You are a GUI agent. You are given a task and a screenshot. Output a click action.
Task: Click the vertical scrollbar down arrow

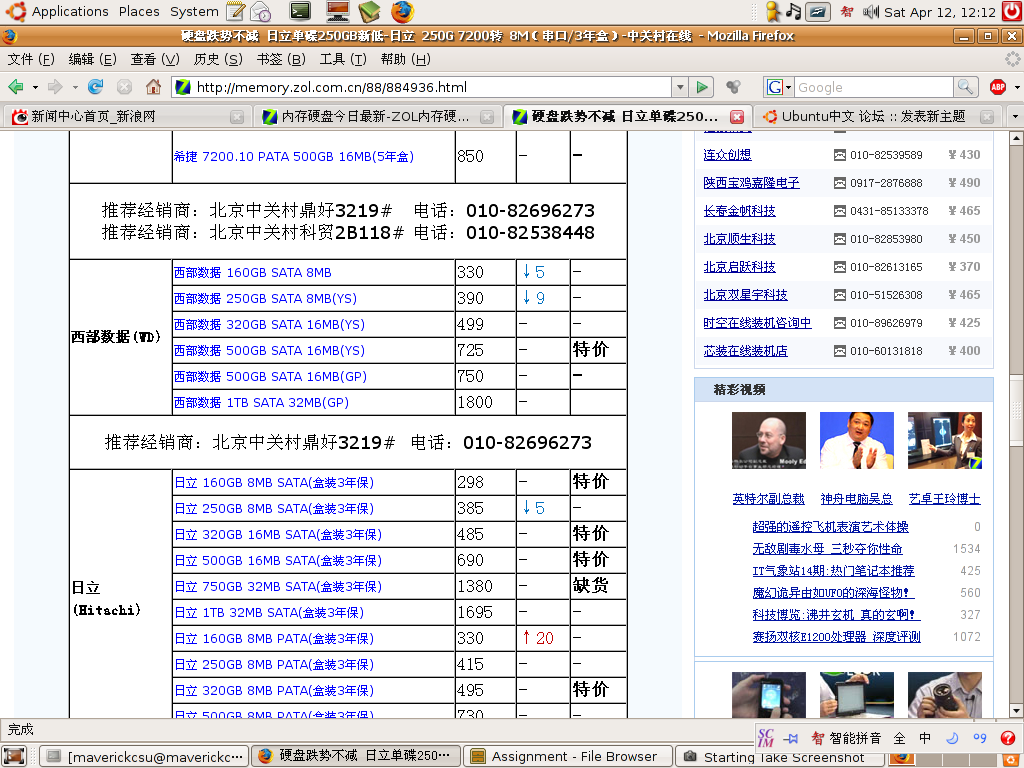coord(1016,711)
